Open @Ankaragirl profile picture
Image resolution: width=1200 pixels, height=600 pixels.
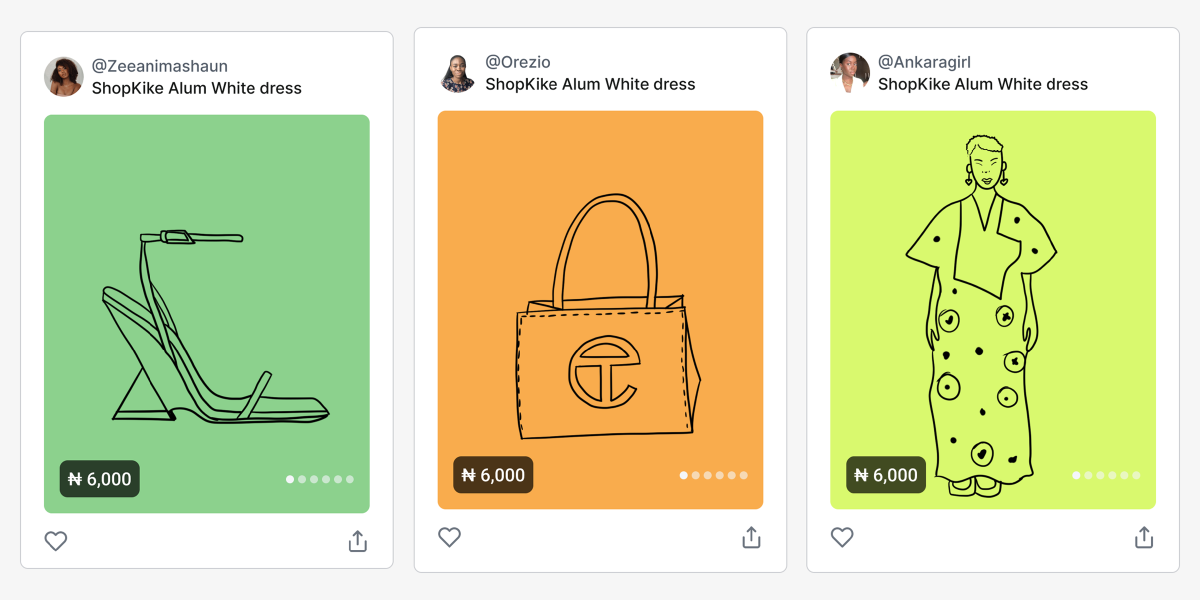click(850, 73)
